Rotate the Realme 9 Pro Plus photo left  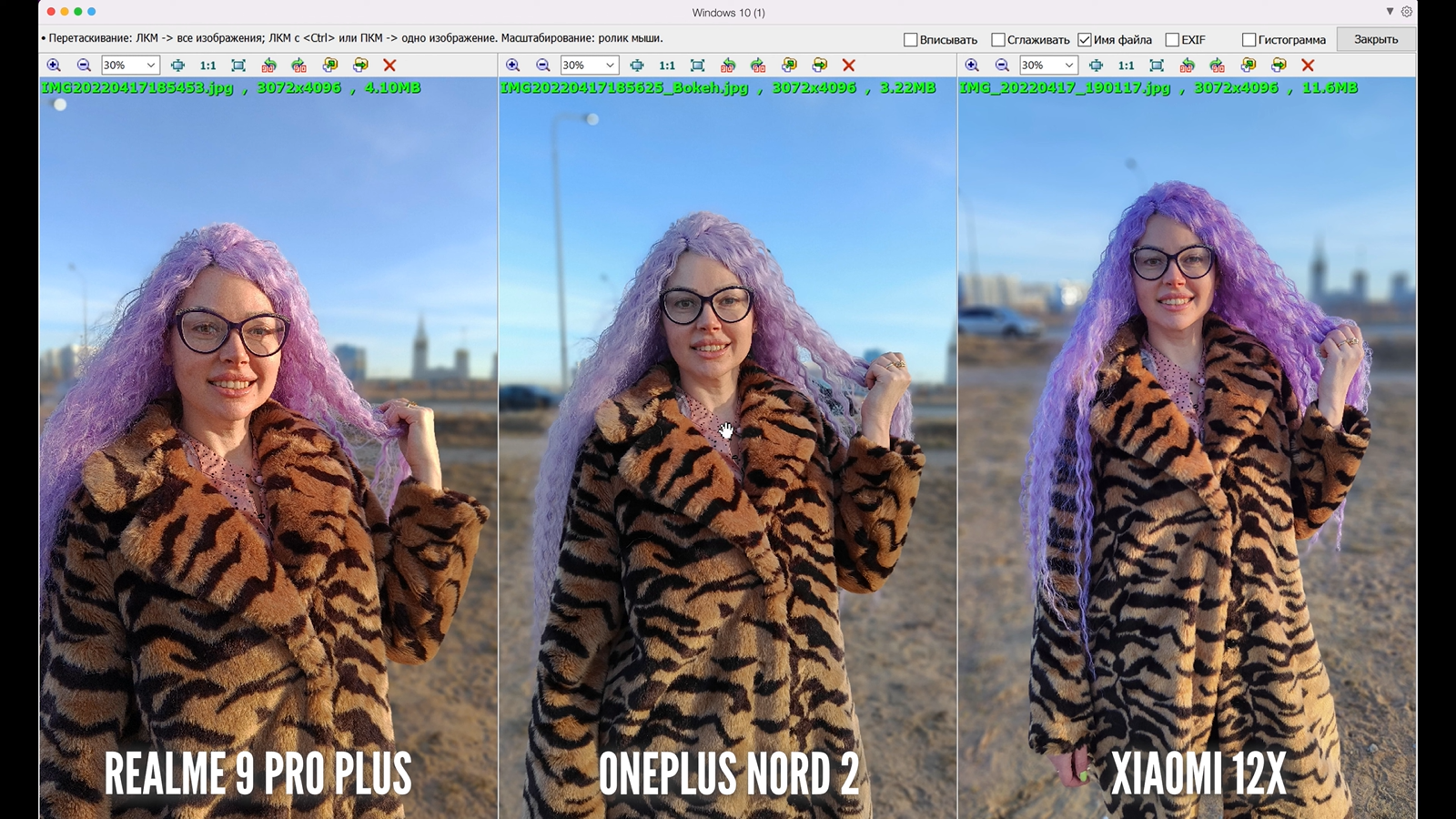click(x=268, y=66)
